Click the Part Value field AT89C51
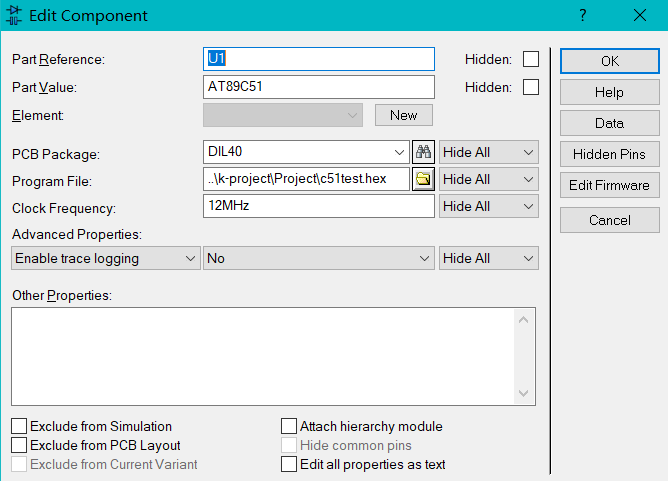This screenshot has width=668, height=481. [319, 87]
